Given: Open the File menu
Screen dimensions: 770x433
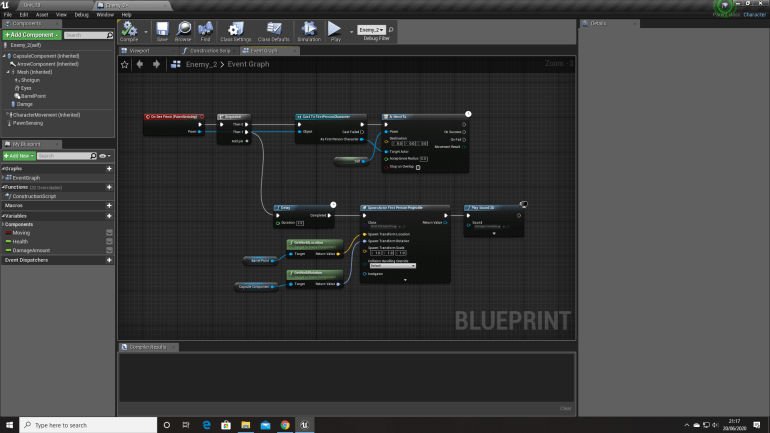Looking at the screenshot, I should (x=8, y=15).
